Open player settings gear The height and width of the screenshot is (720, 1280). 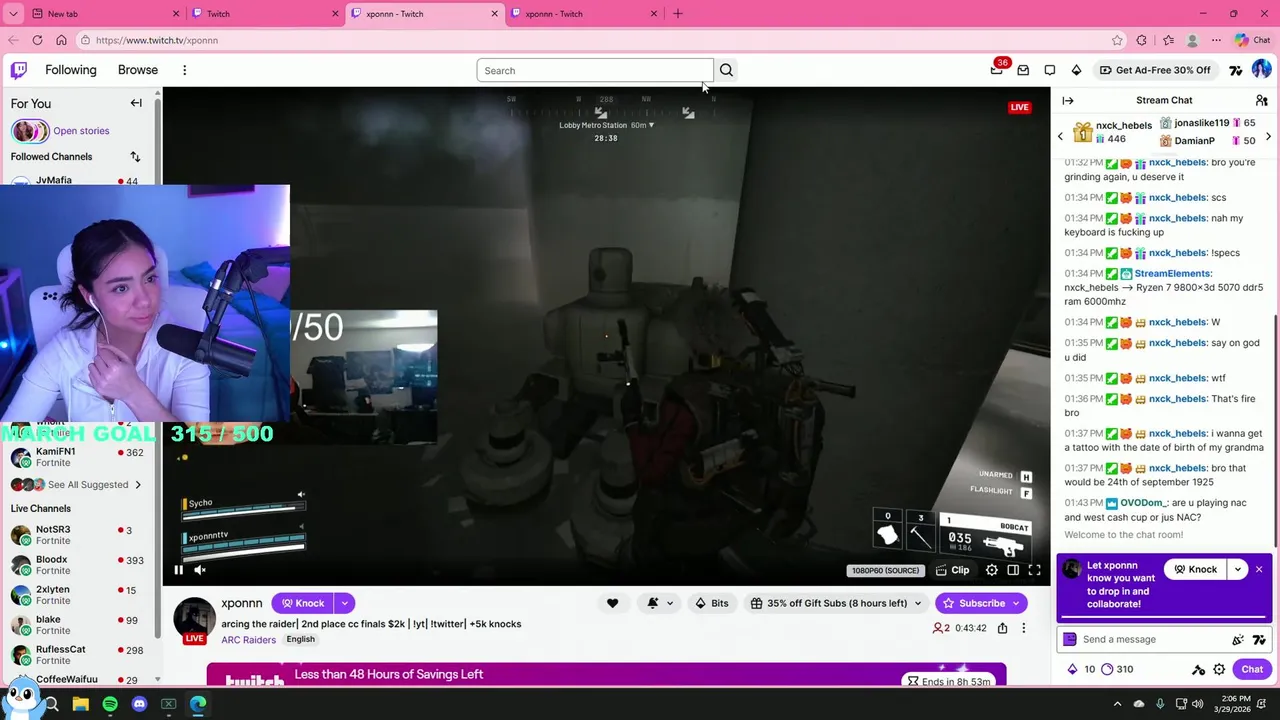(x=992, y=570)
